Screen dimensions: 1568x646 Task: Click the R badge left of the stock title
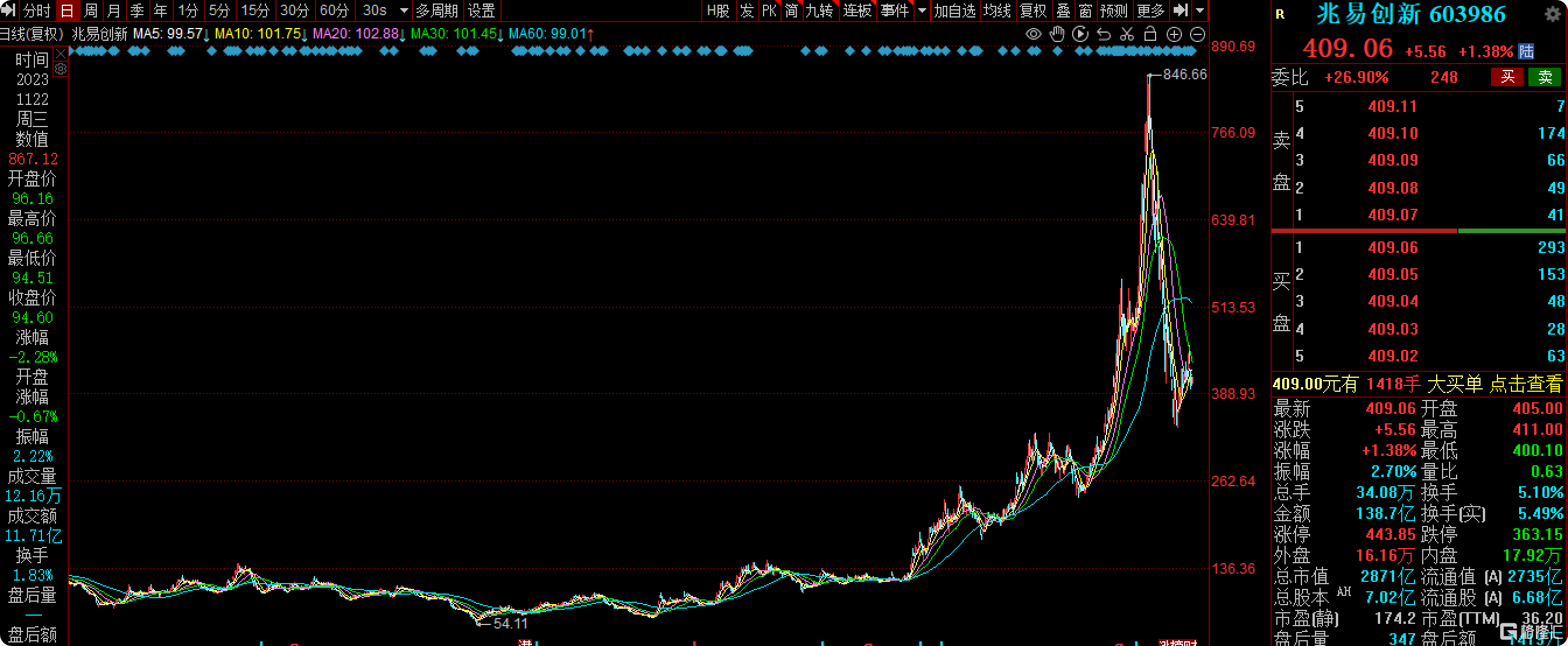pos(1279,15)
